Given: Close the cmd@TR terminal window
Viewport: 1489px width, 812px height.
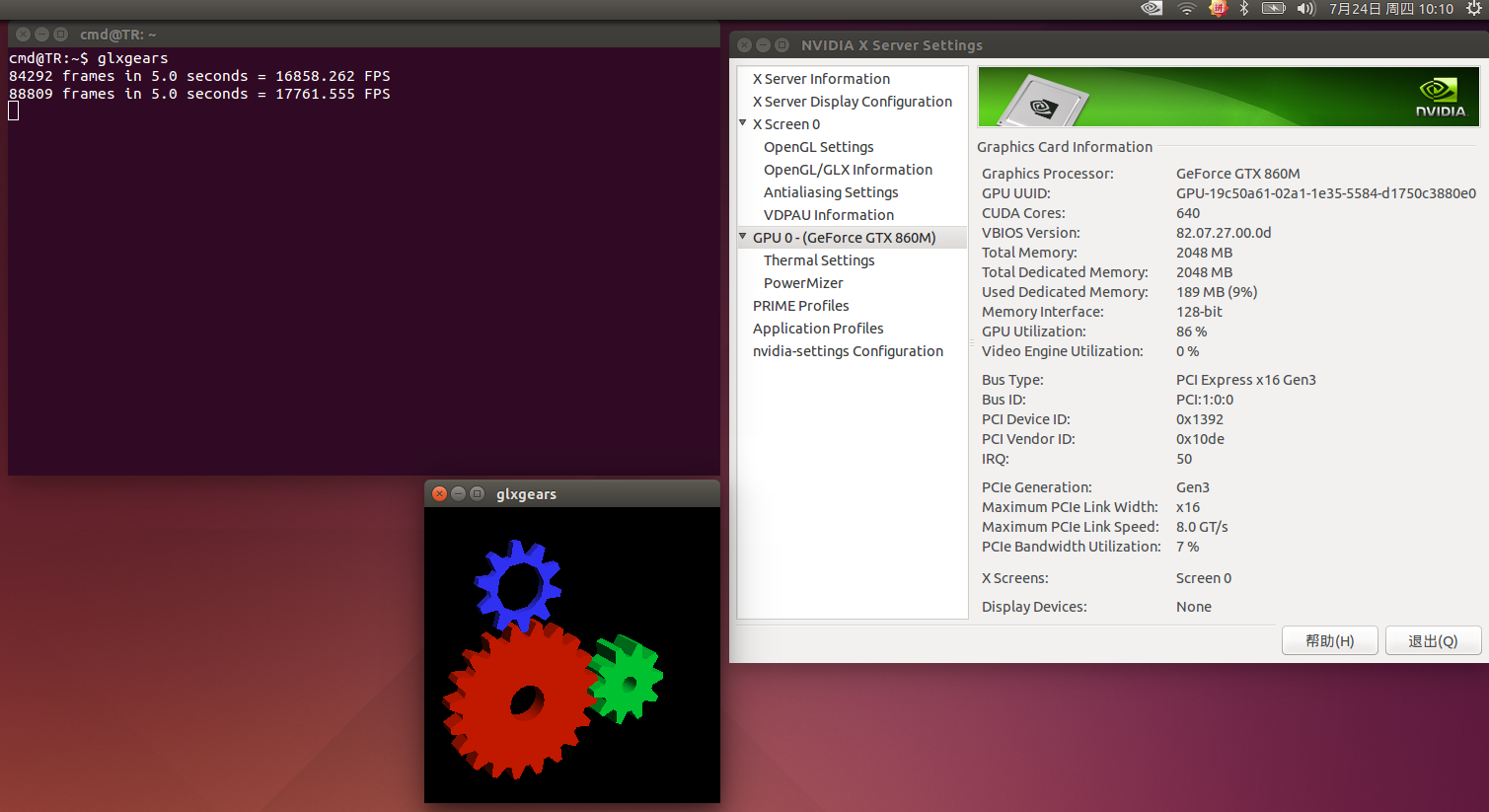Looking at the screenshot, I should pyautogui.click(x=23, y=34).
